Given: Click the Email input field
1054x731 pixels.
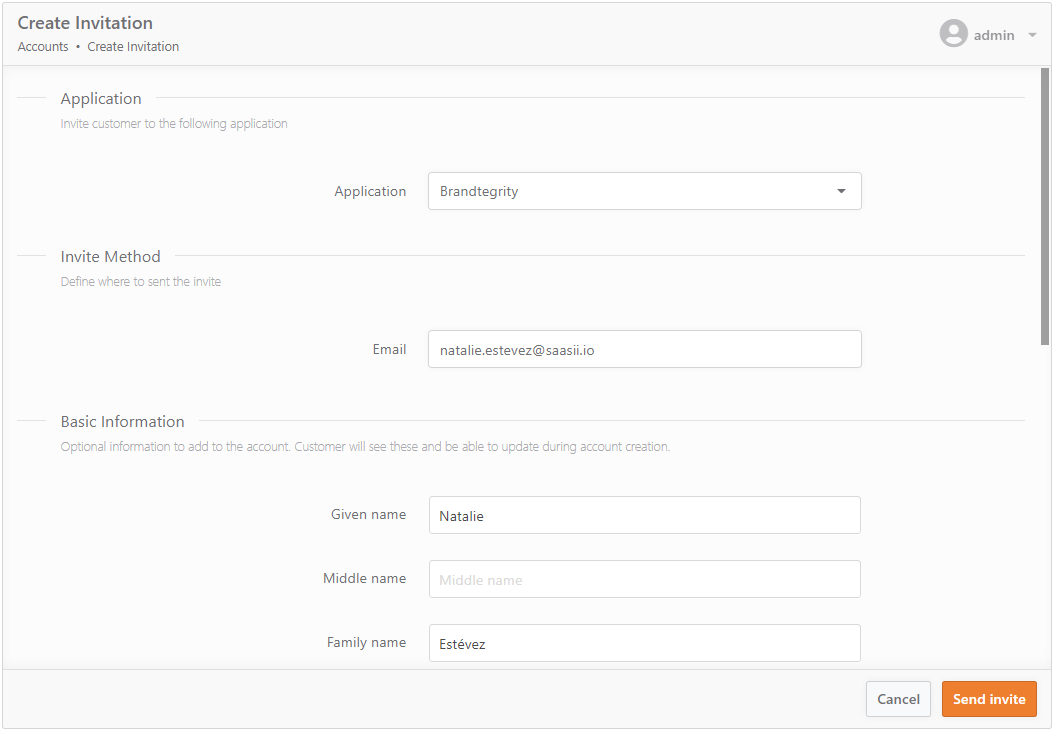Looking at the screenshot, I should (x=645, y=349).
